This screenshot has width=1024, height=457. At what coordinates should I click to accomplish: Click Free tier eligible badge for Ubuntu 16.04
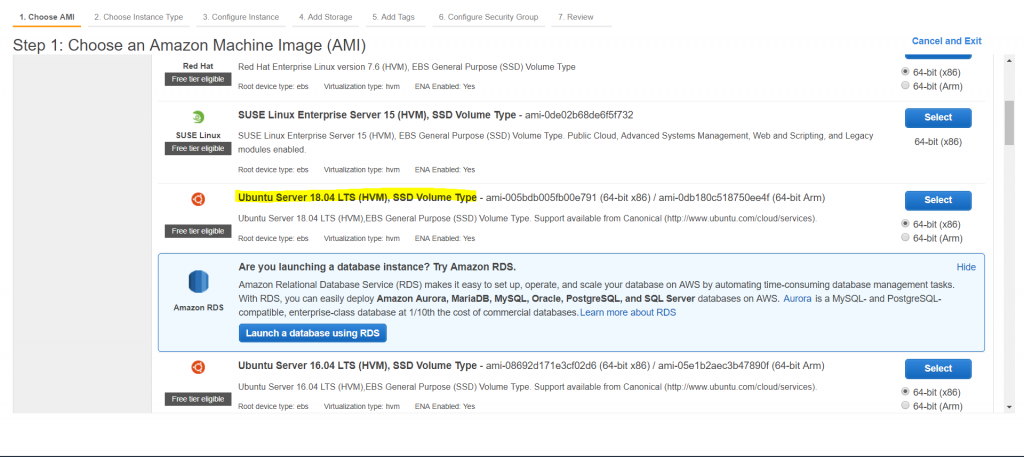pyautogui.click(x=198, y=399)
